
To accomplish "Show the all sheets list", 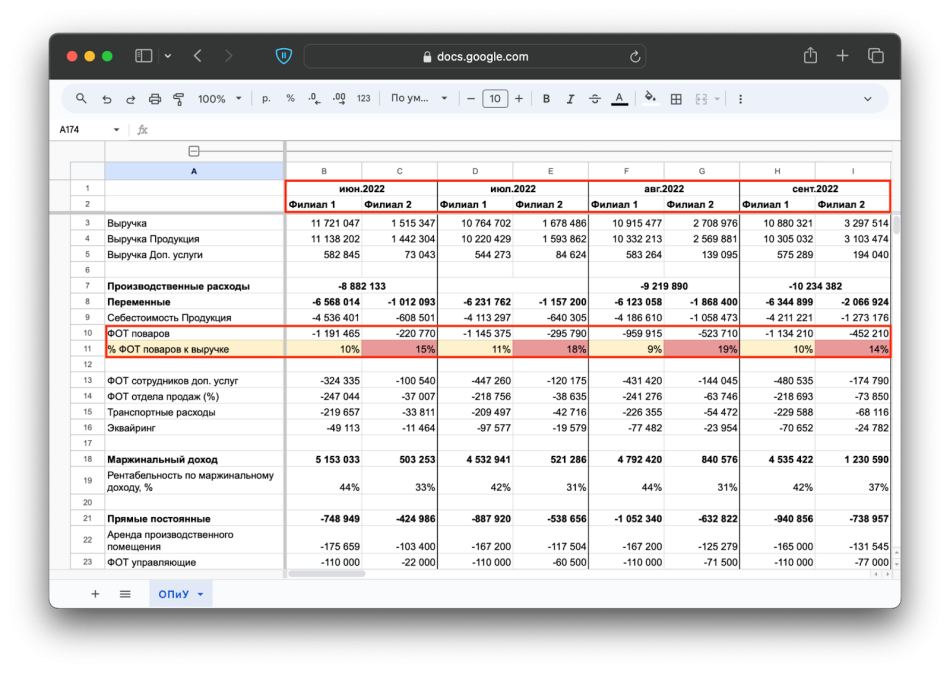I will (x=125, y=594).
